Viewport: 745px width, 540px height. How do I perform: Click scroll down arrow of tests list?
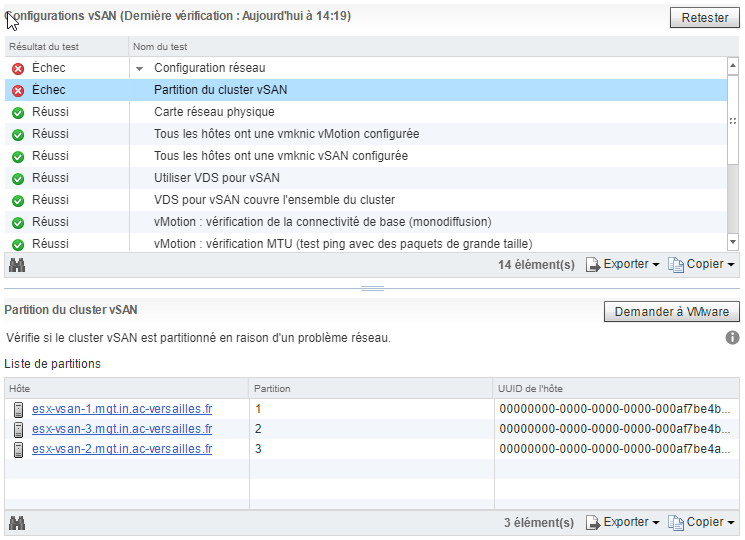click(x=733, y=243)
